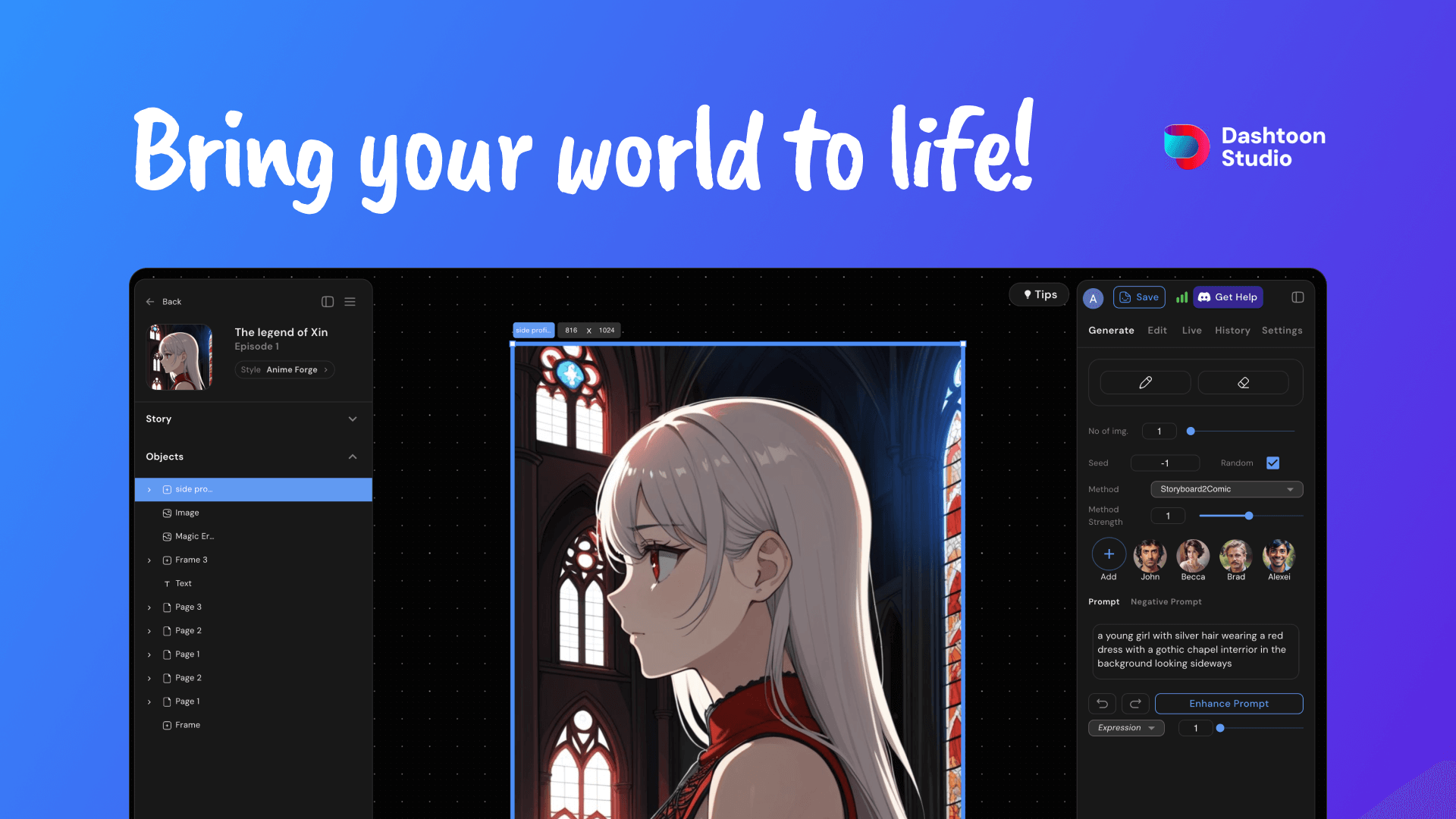
Task: Collapse the Story section
Action: (x=352, y=419)
